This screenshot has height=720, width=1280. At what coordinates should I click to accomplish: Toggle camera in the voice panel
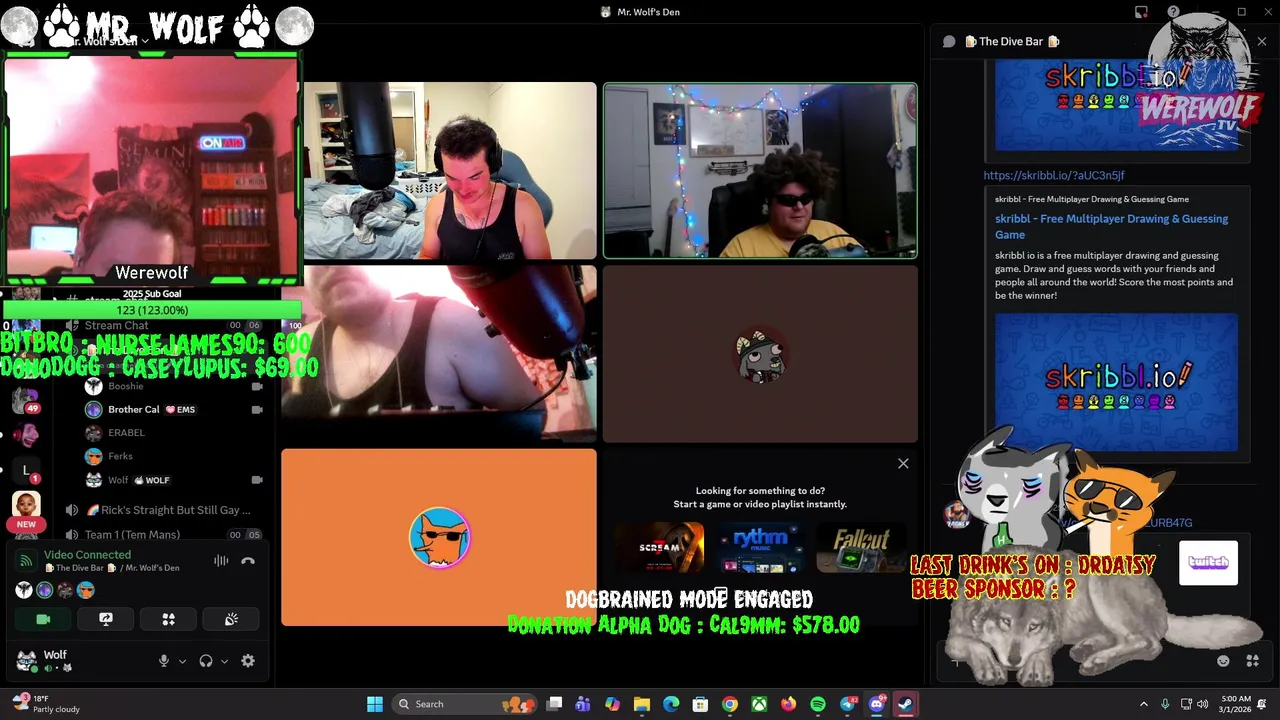tap(43, 619)
